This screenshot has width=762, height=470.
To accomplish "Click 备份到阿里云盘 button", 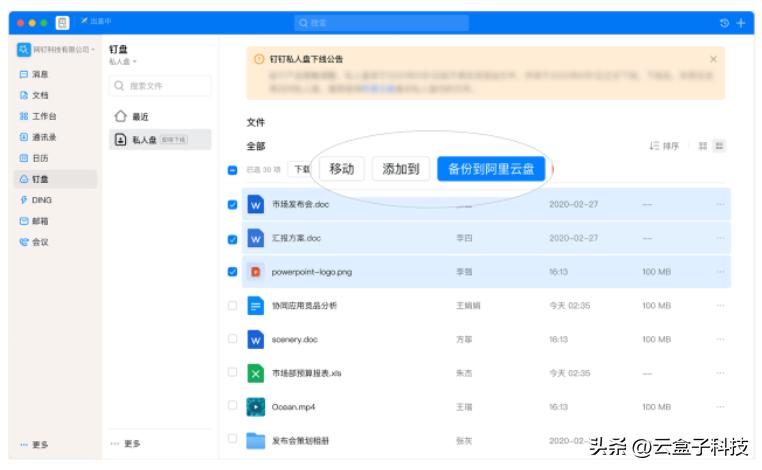I will (491, 169).
